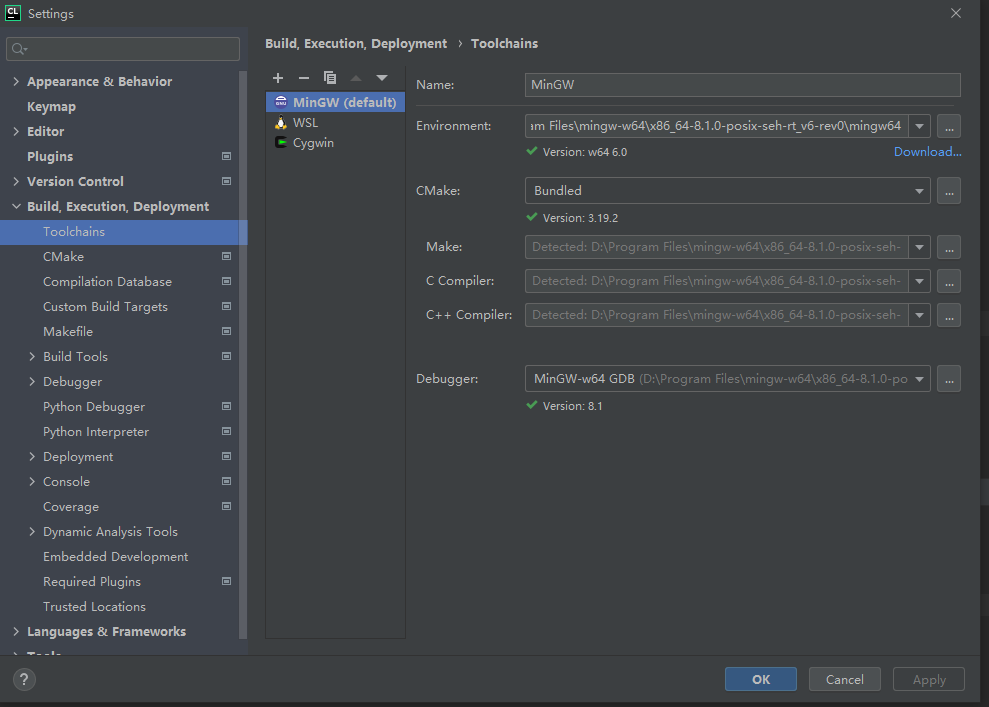The image size is (989, 707).
Task: Click the Copy toolchain icon
Action: (330, 78)
